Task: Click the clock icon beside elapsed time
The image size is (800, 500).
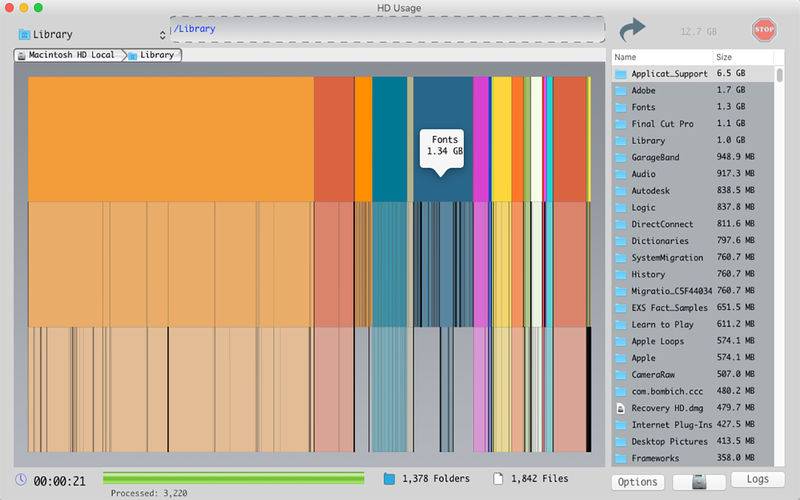Action: [x=21, y=480]
